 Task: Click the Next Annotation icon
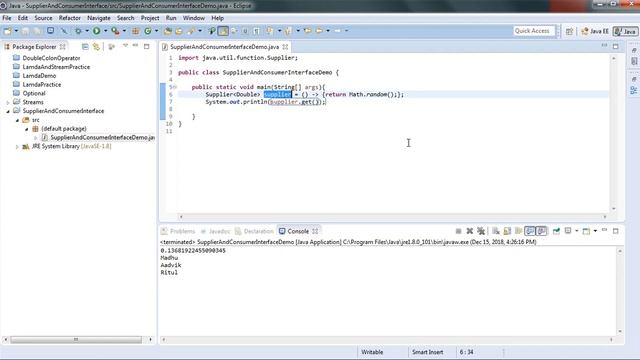269,31
